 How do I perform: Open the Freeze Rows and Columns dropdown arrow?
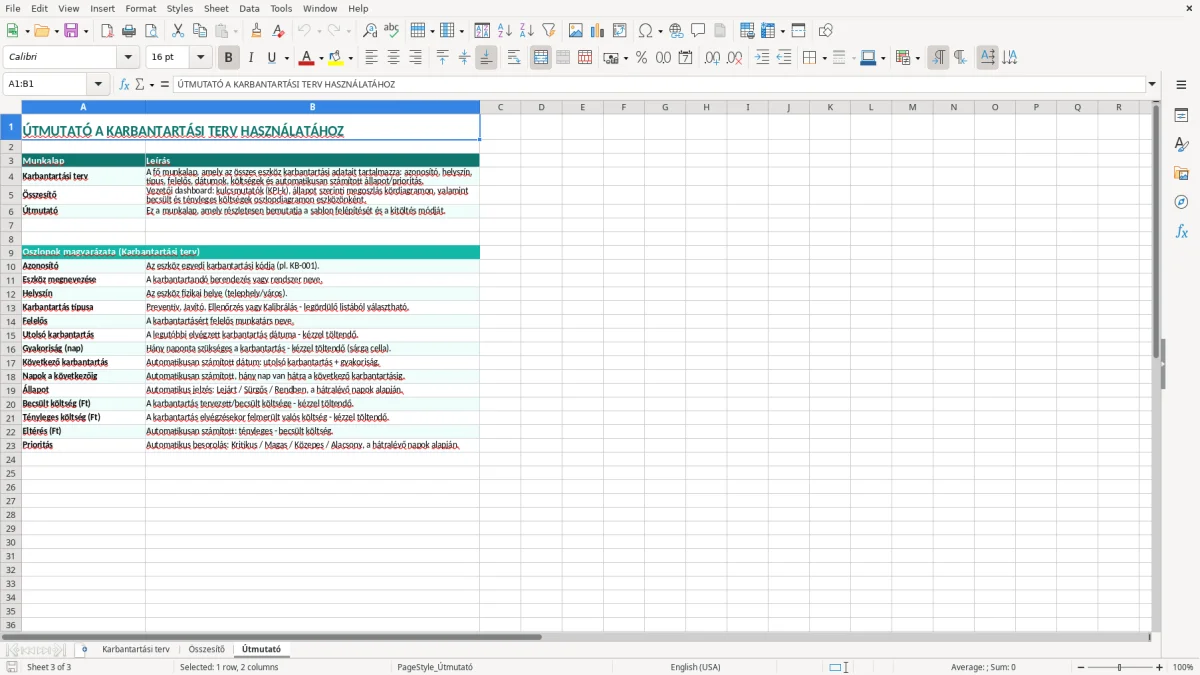click(782, 31)
